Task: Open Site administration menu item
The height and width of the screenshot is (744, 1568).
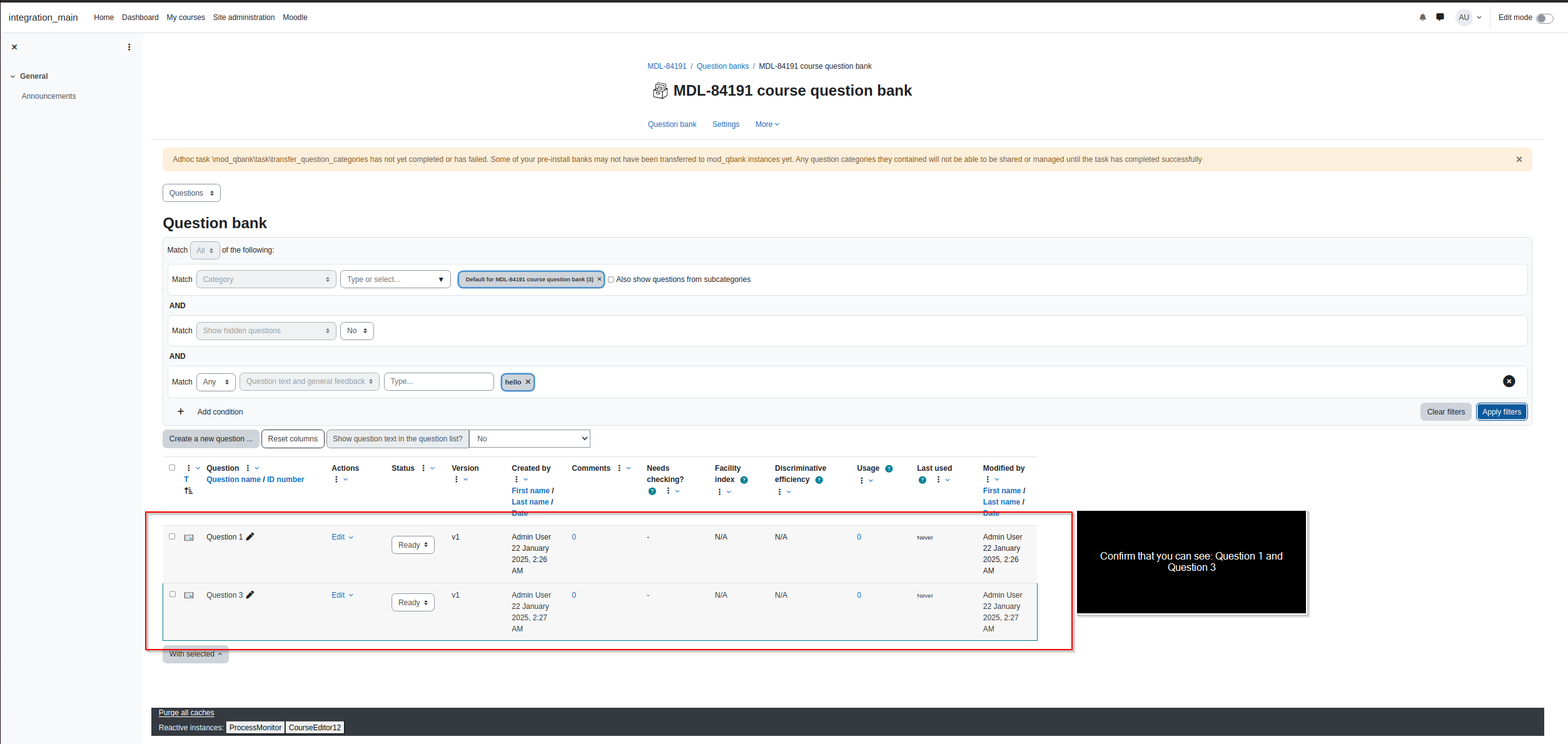Action: 244,18
